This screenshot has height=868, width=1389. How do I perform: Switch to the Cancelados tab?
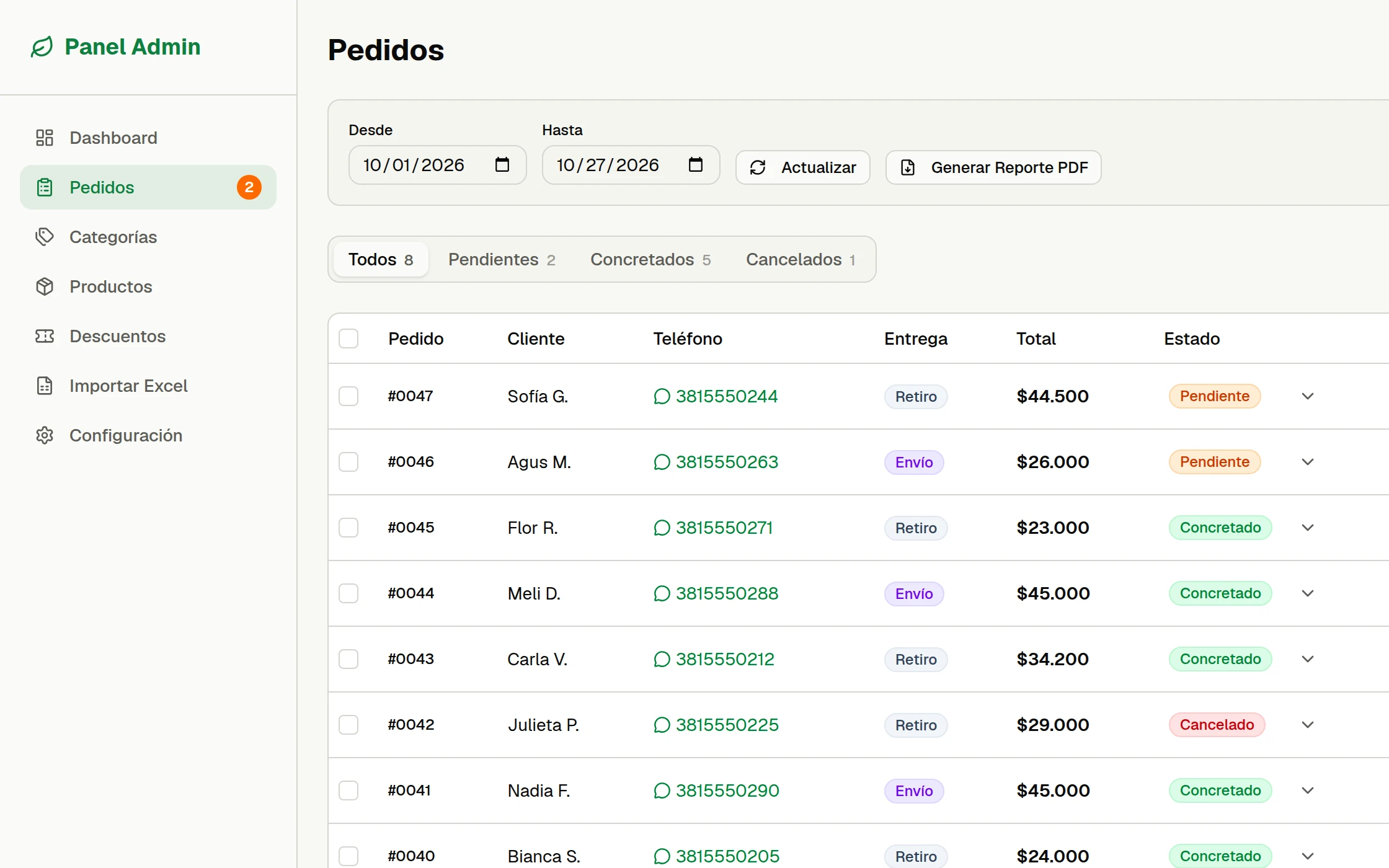[x=801, y=259]
